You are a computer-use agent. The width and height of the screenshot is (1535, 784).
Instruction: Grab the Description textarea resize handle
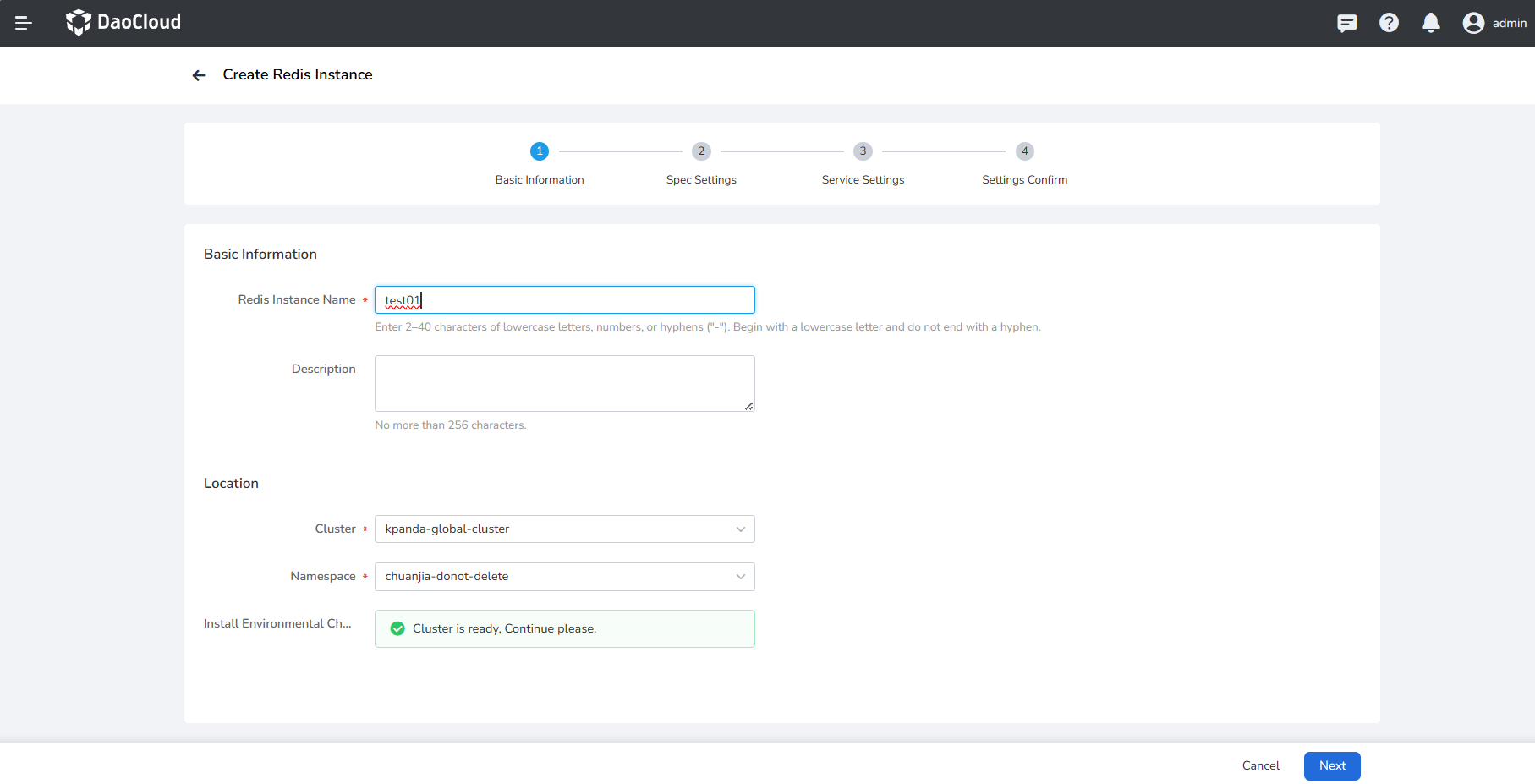(x=749, y=407)
